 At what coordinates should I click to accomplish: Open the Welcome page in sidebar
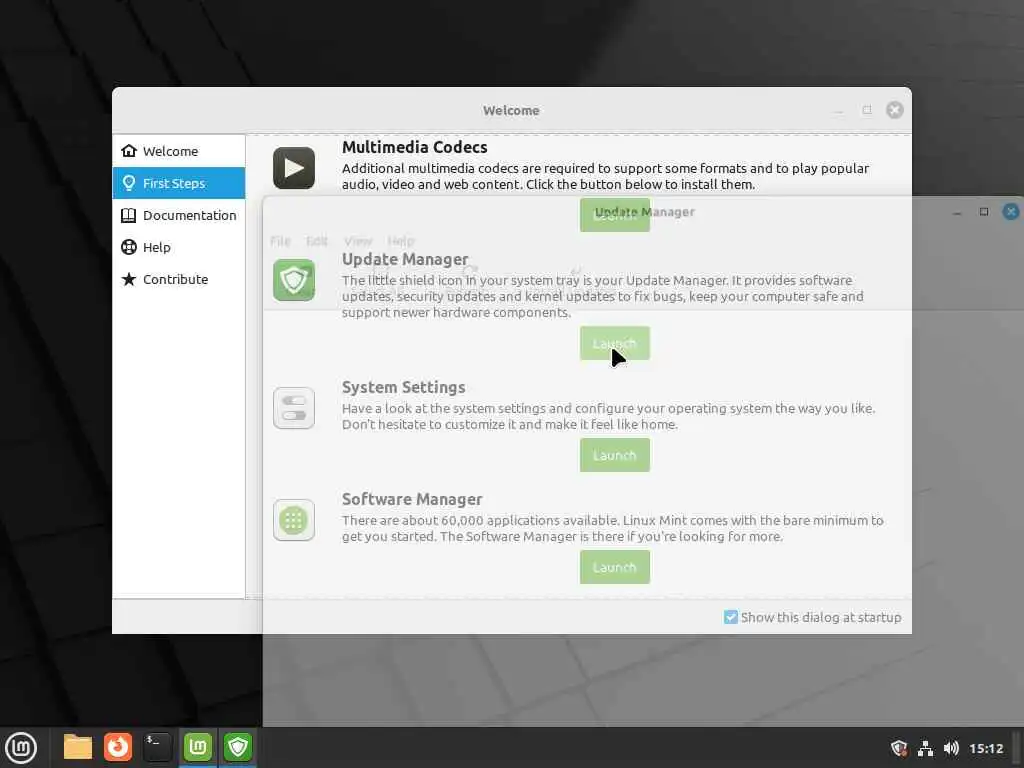(178, 151)
